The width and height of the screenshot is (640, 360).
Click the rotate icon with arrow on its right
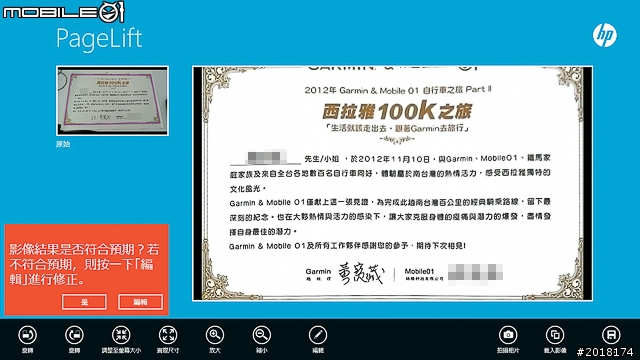(x=27, y=335)
